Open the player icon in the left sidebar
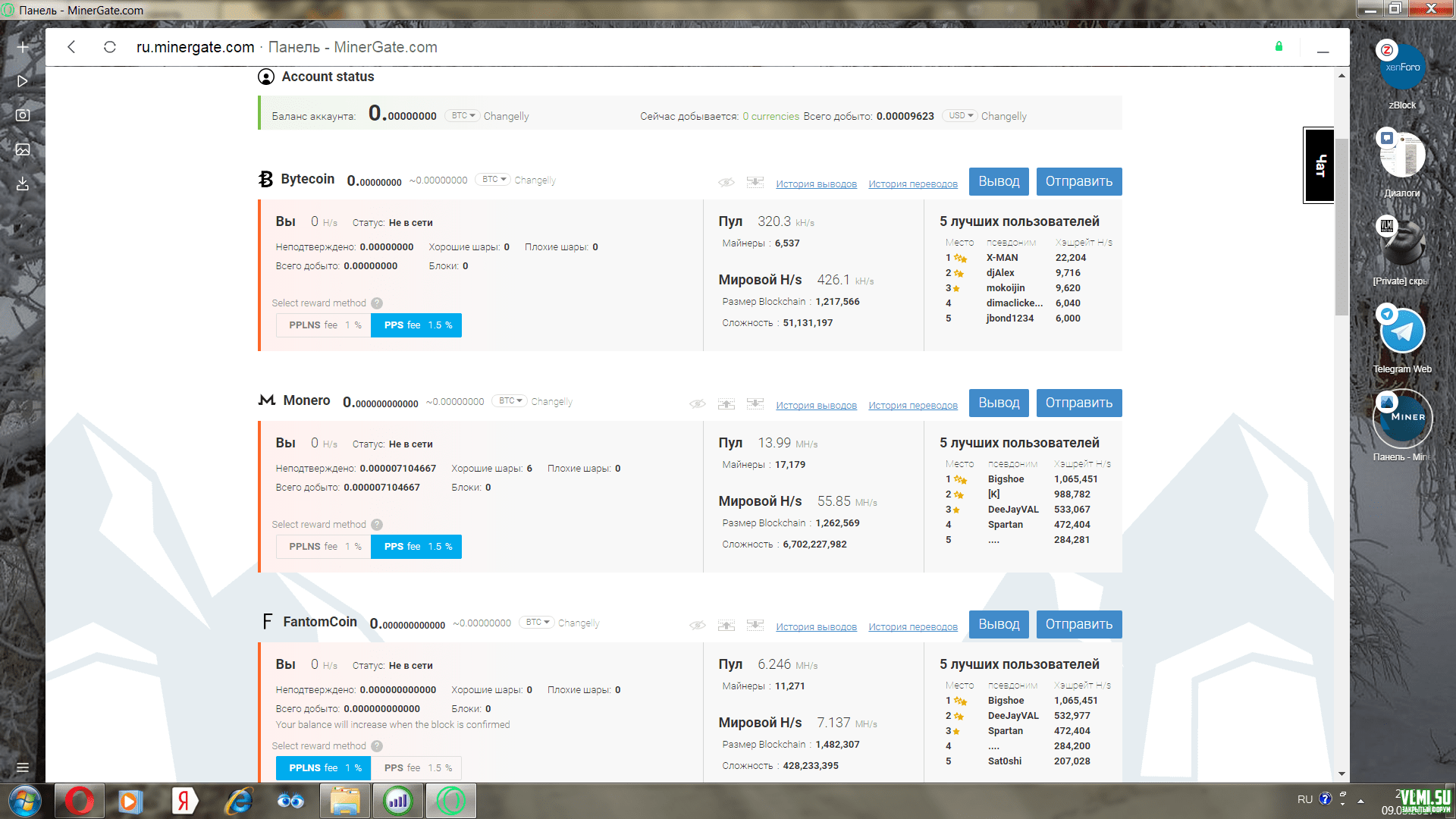This screenshot has height=819, width=1456. pyautogui.click(x=23, y=81)
